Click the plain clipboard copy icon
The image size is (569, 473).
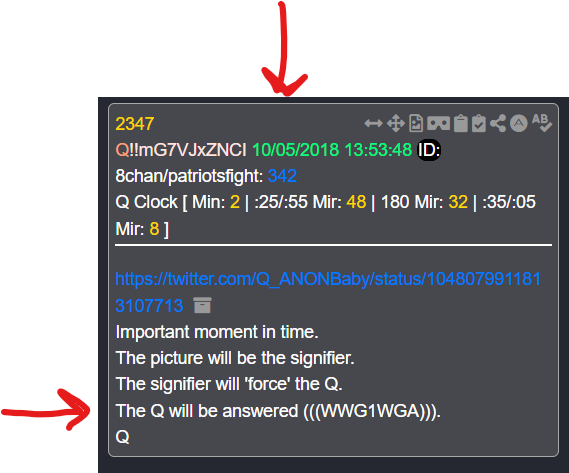pyautogui.click(x=460, y=123)
